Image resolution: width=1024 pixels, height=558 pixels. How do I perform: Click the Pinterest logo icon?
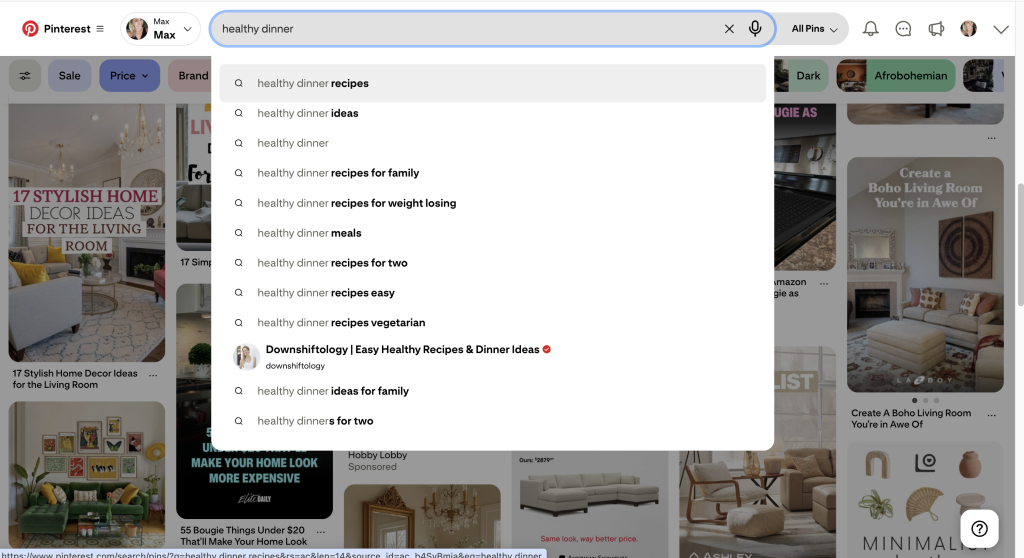tap(30, 29)
